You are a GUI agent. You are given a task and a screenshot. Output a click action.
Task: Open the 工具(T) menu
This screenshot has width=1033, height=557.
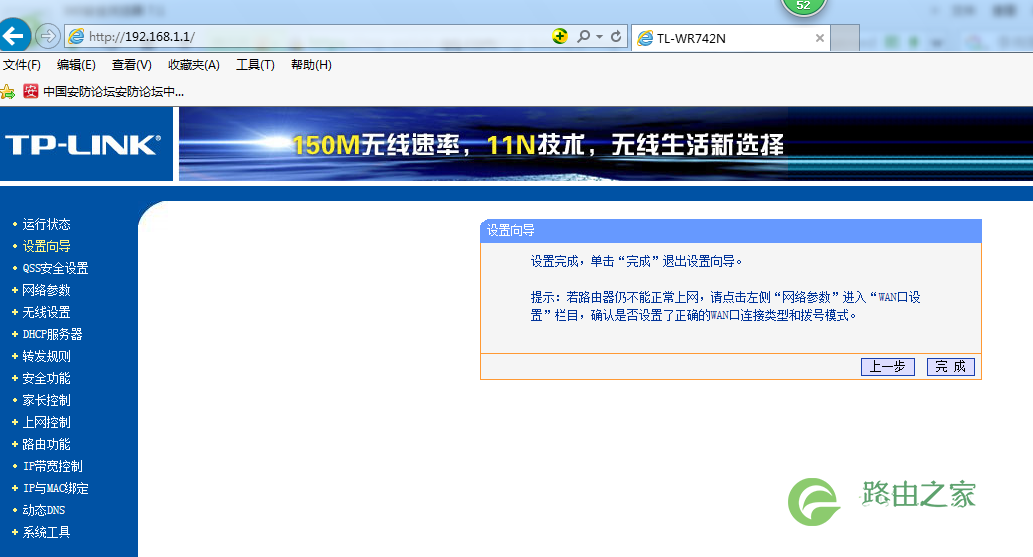[x=256, y=65]
